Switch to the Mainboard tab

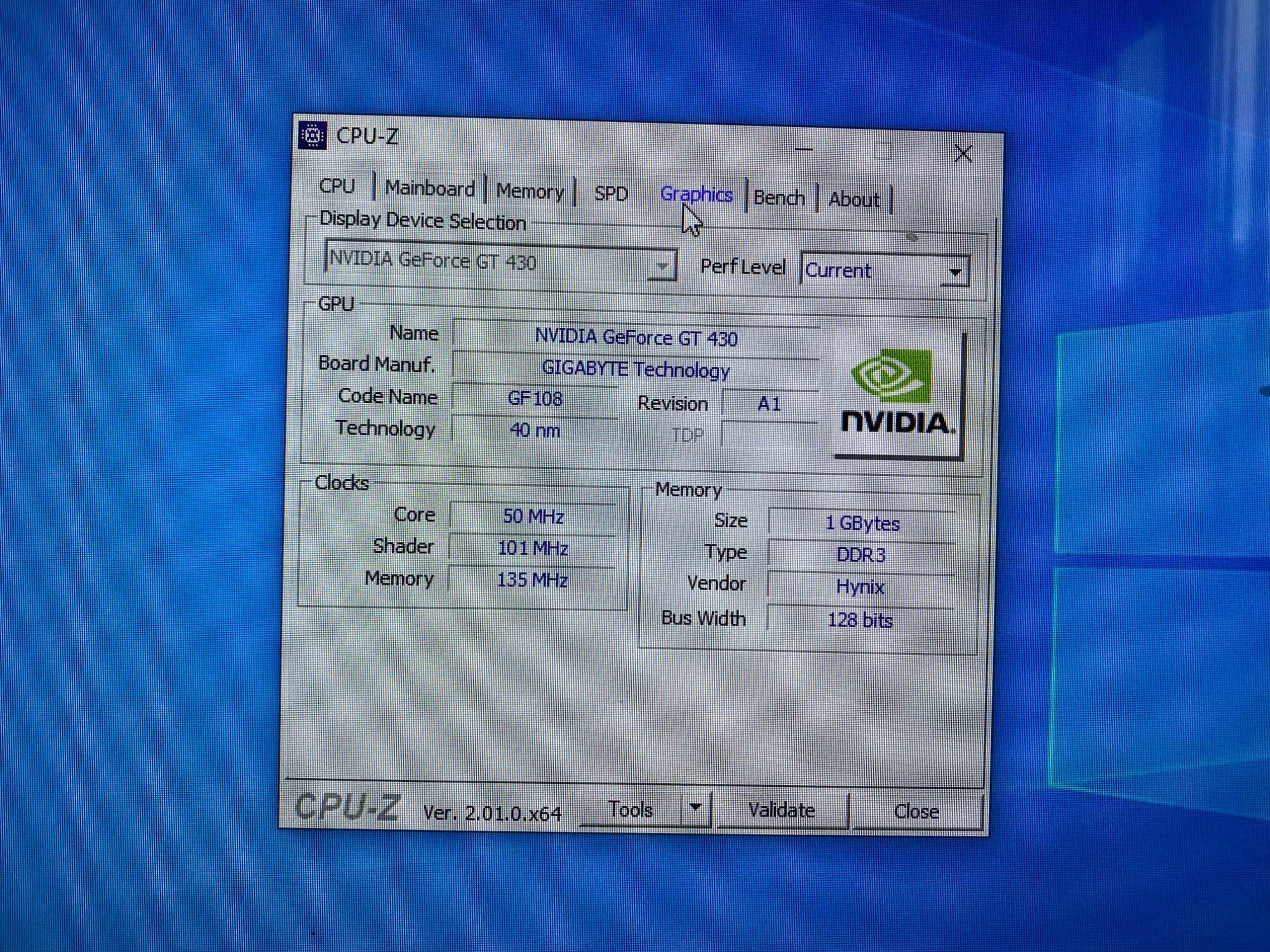pyautogui.click(x=430, y=188)
